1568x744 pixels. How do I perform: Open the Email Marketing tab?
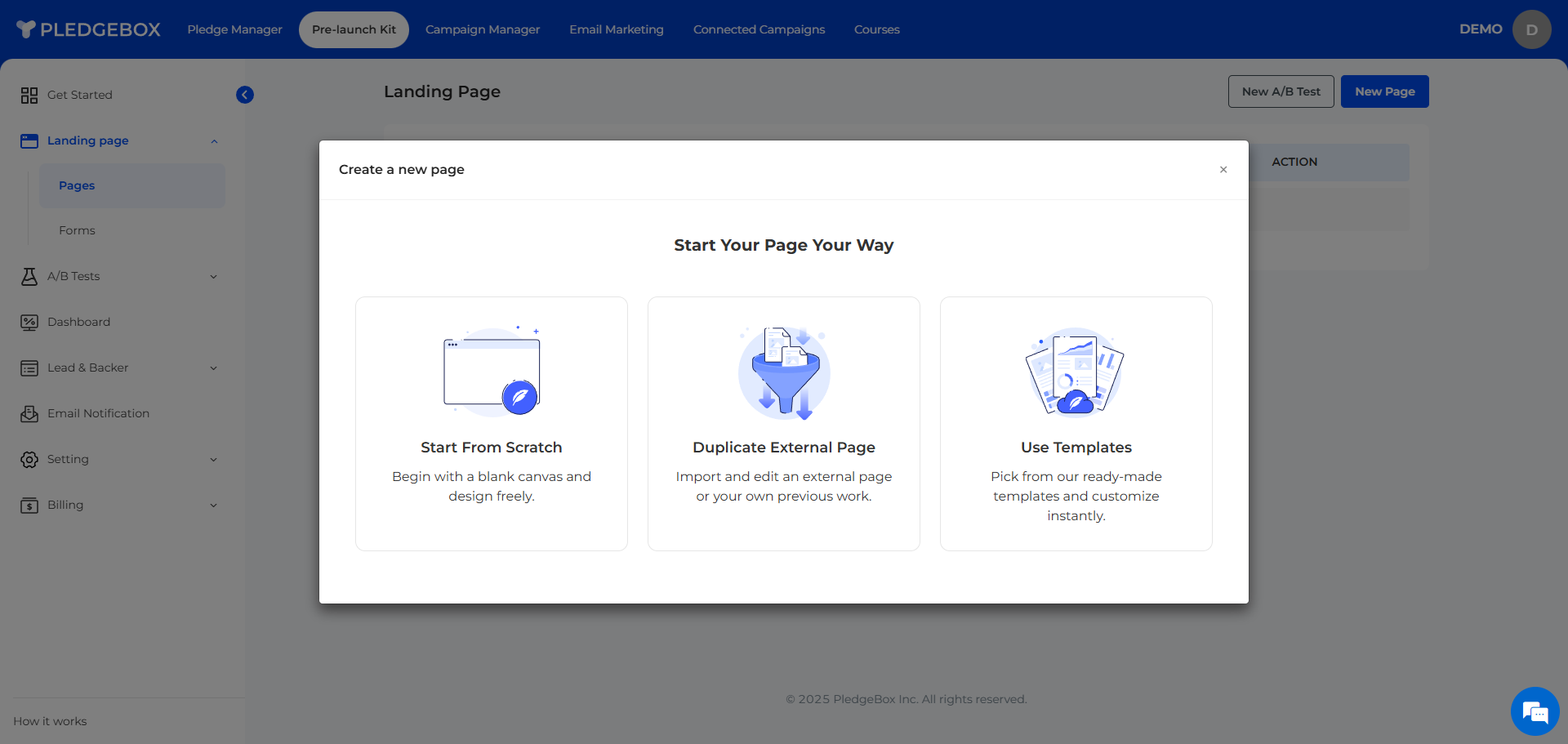(x=616, y=30)
